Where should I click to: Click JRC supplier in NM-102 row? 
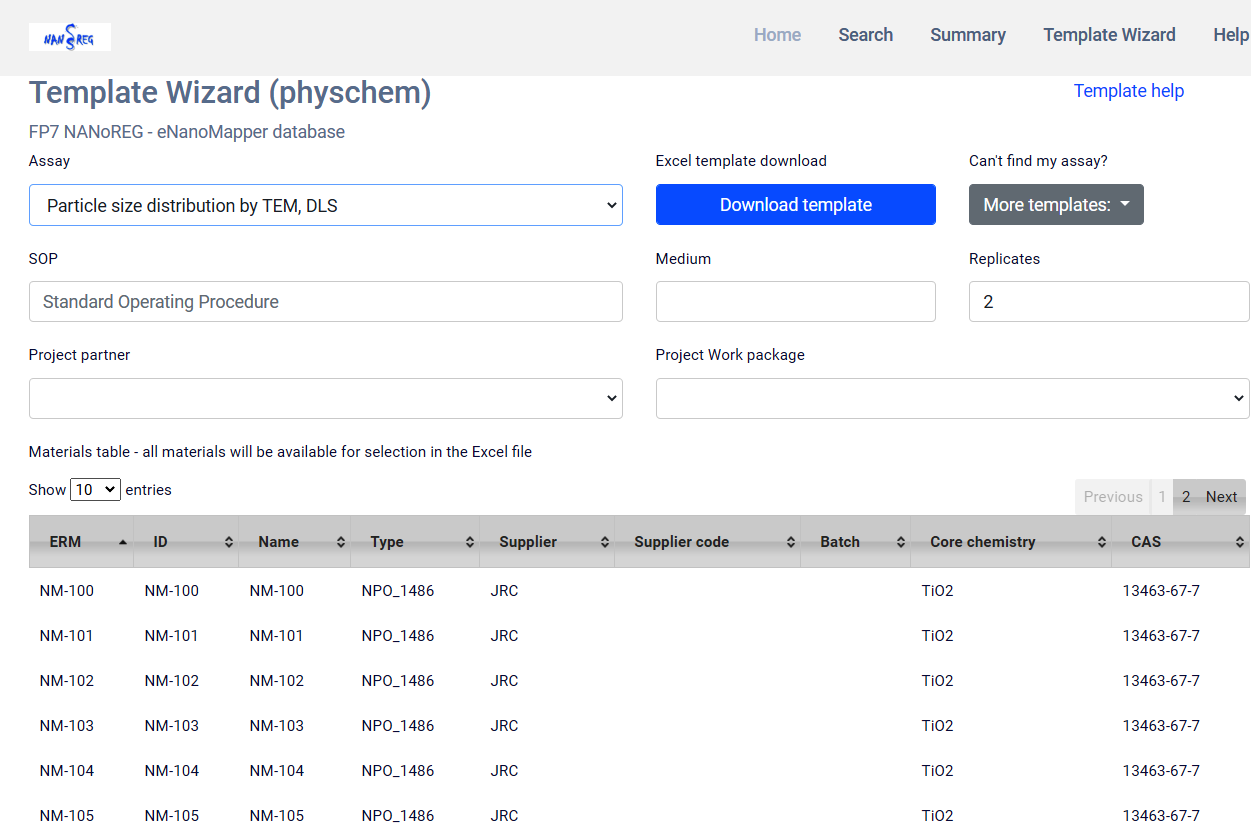coord(505,681)
